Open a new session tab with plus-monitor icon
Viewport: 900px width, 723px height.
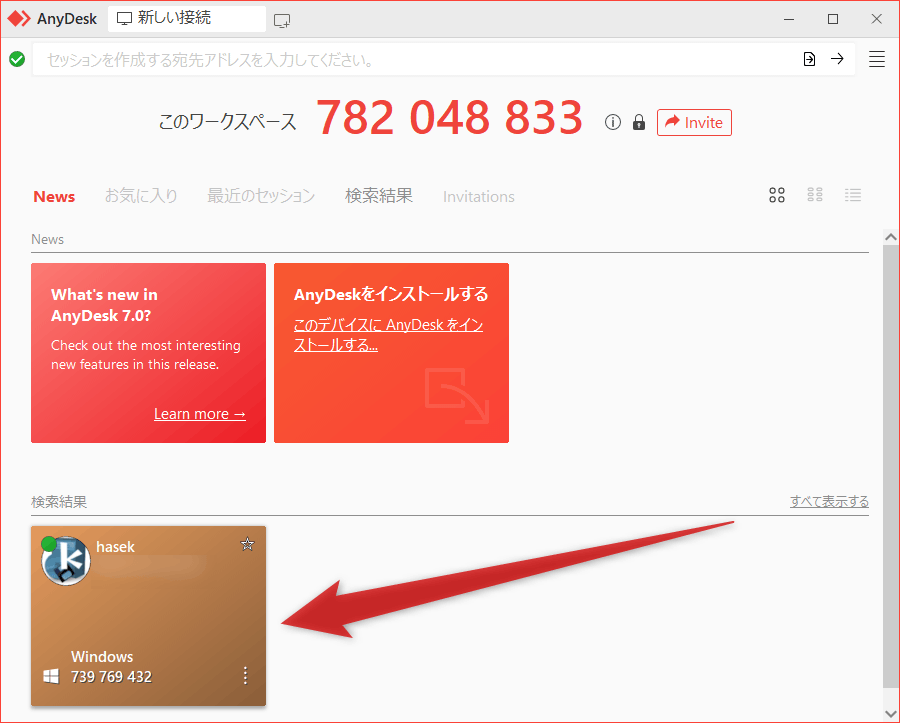[282, 21]
